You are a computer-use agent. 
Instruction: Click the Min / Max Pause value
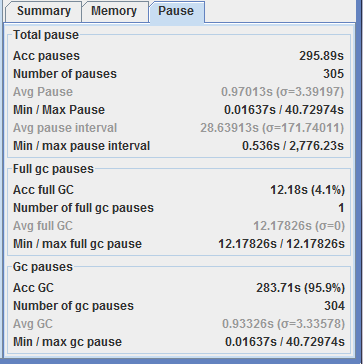coord(284,110)
